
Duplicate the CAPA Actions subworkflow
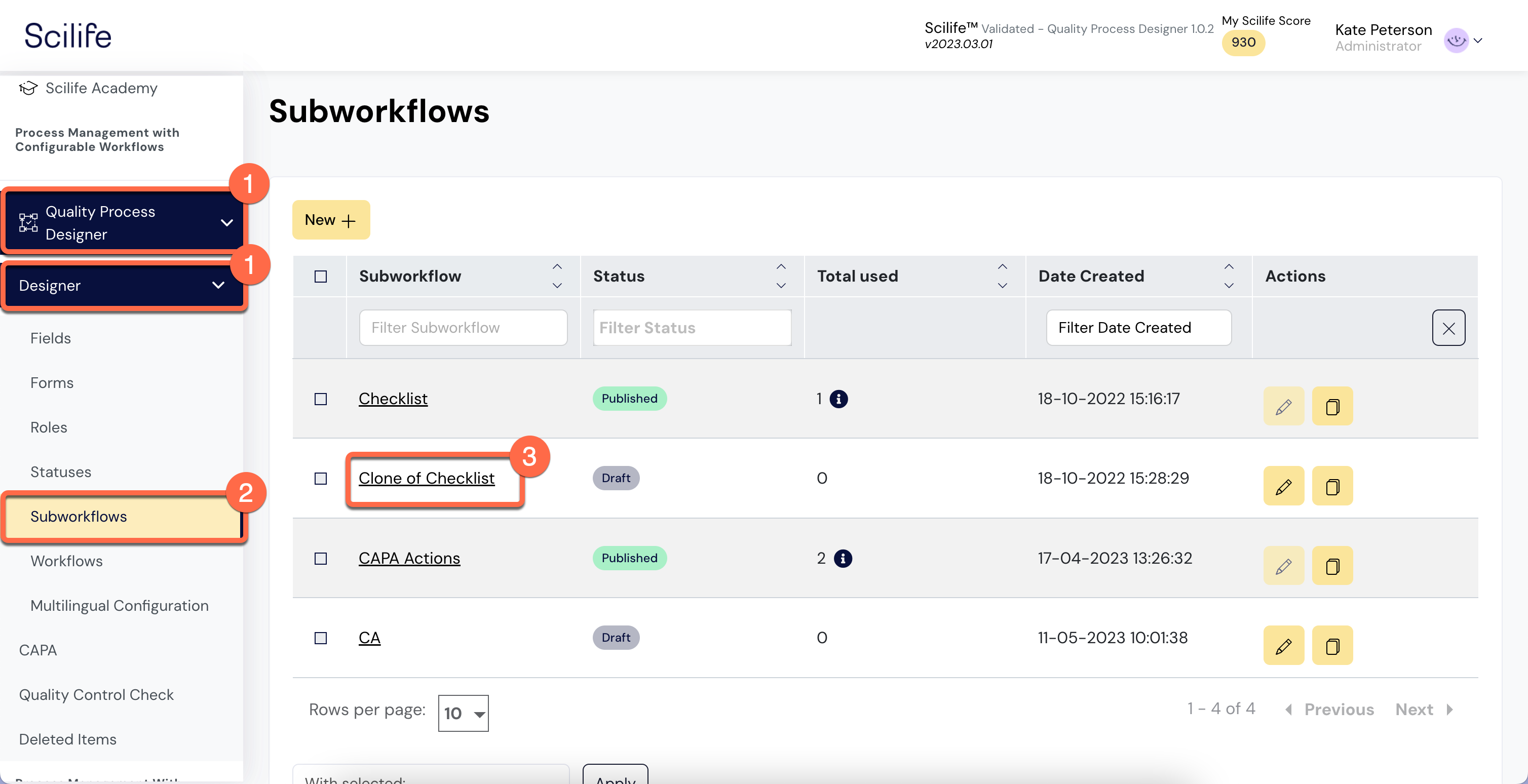click(1331, 566)
